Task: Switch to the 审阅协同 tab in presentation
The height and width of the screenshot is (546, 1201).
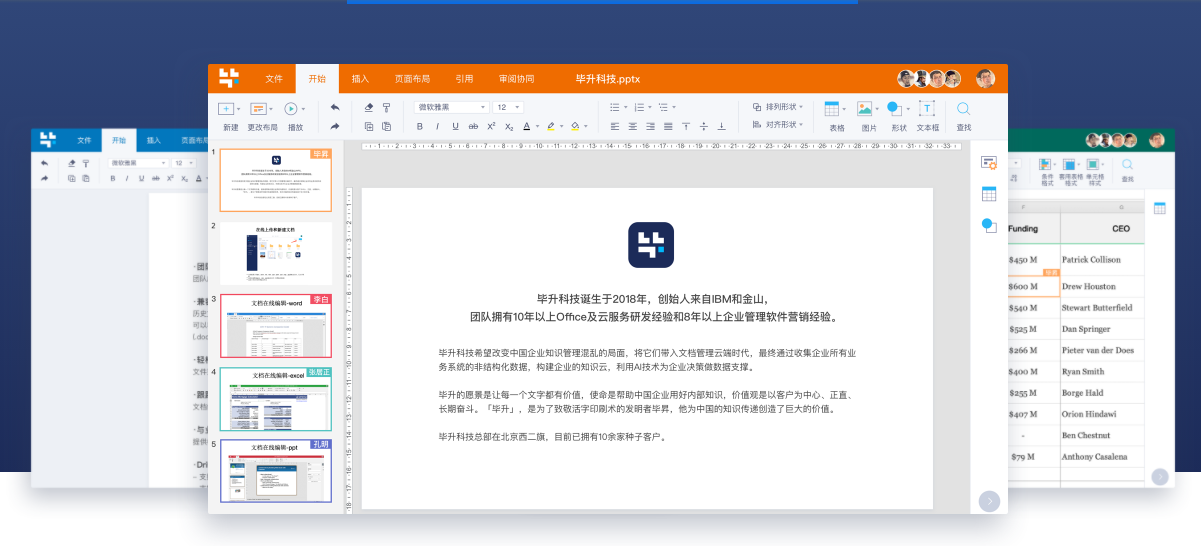Action: (517, 79)
